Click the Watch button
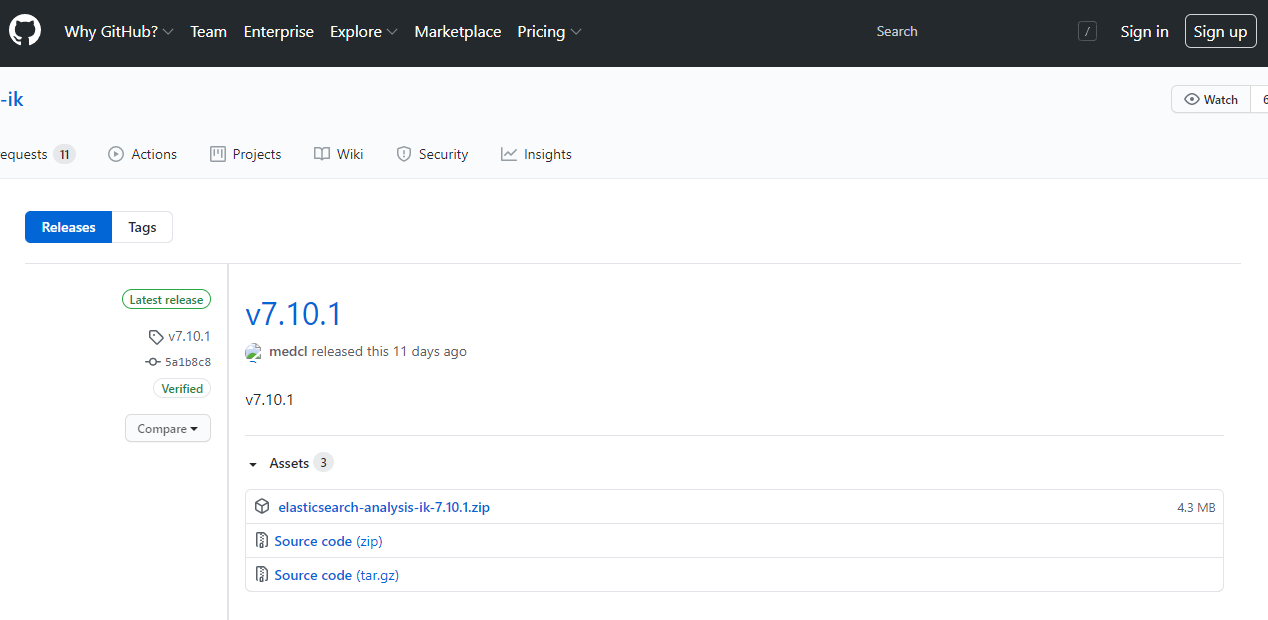The width and height of the screenshot is (1268, 620). [x=1211, y=99]
